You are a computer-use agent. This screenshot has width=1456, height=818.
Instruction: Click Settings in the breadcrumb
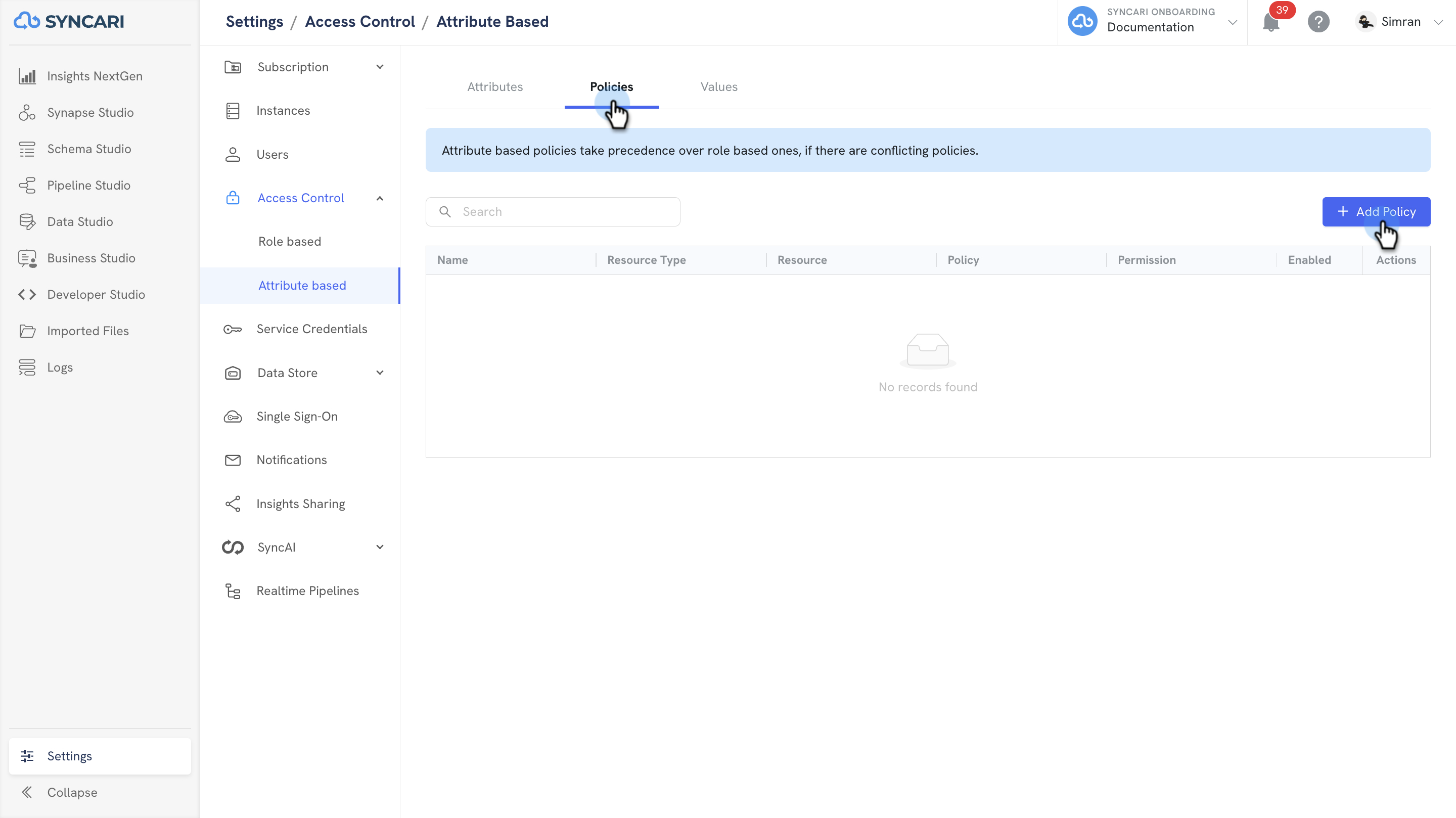(x=254, y=21)
